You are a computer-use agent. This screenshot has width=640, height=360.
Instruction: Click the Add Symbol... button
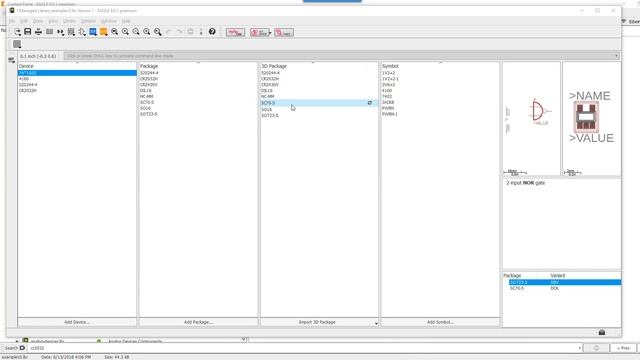tap(440, 322)
